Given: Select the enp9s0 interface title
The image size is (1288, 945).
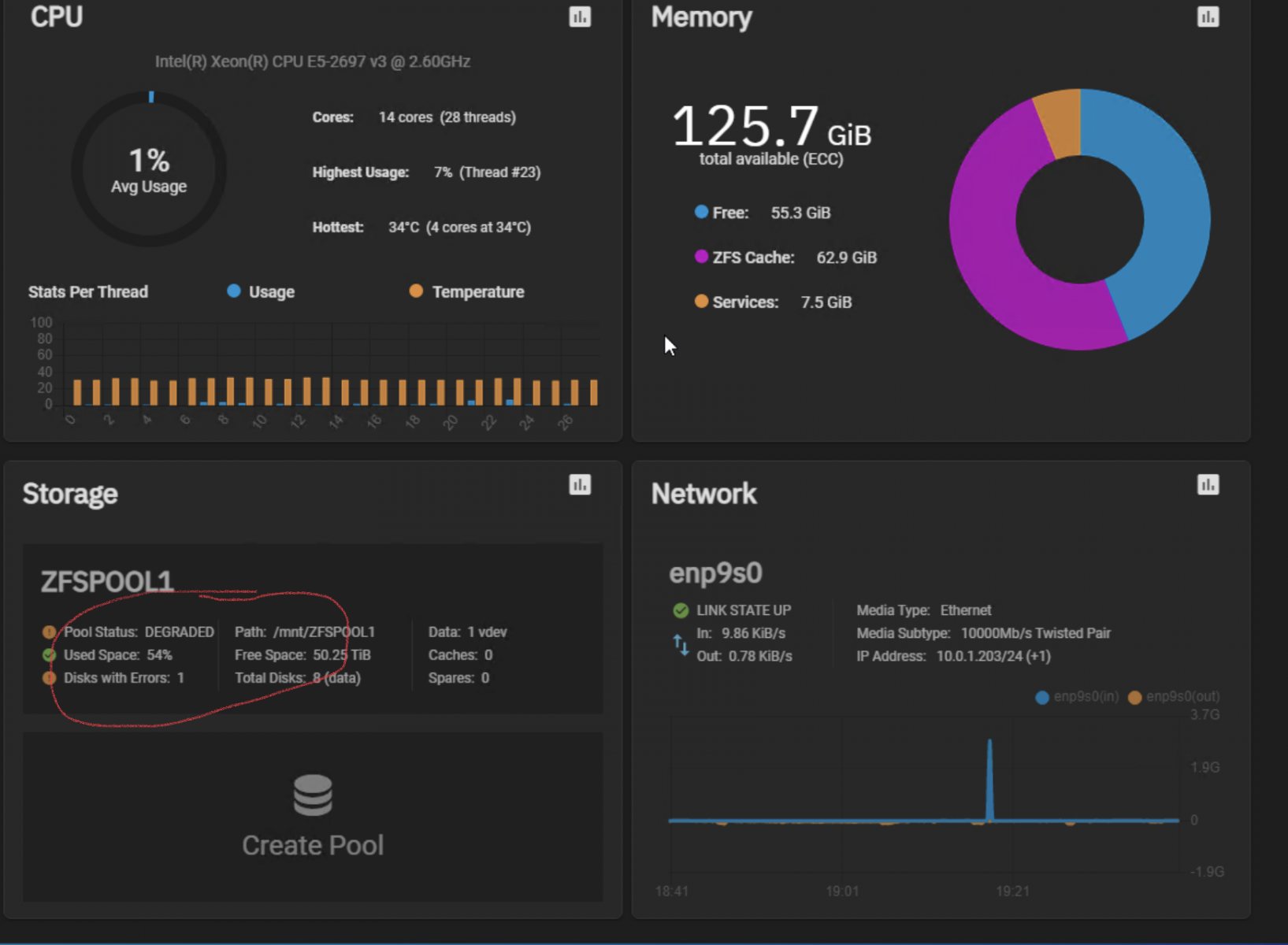Looking at the screenshot, I should pyautogui.click(x=715, y=573).
